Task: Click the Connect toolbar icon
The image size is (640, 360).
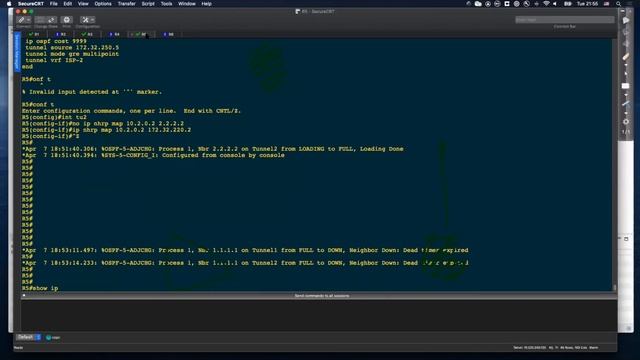Action: [21, 20]
